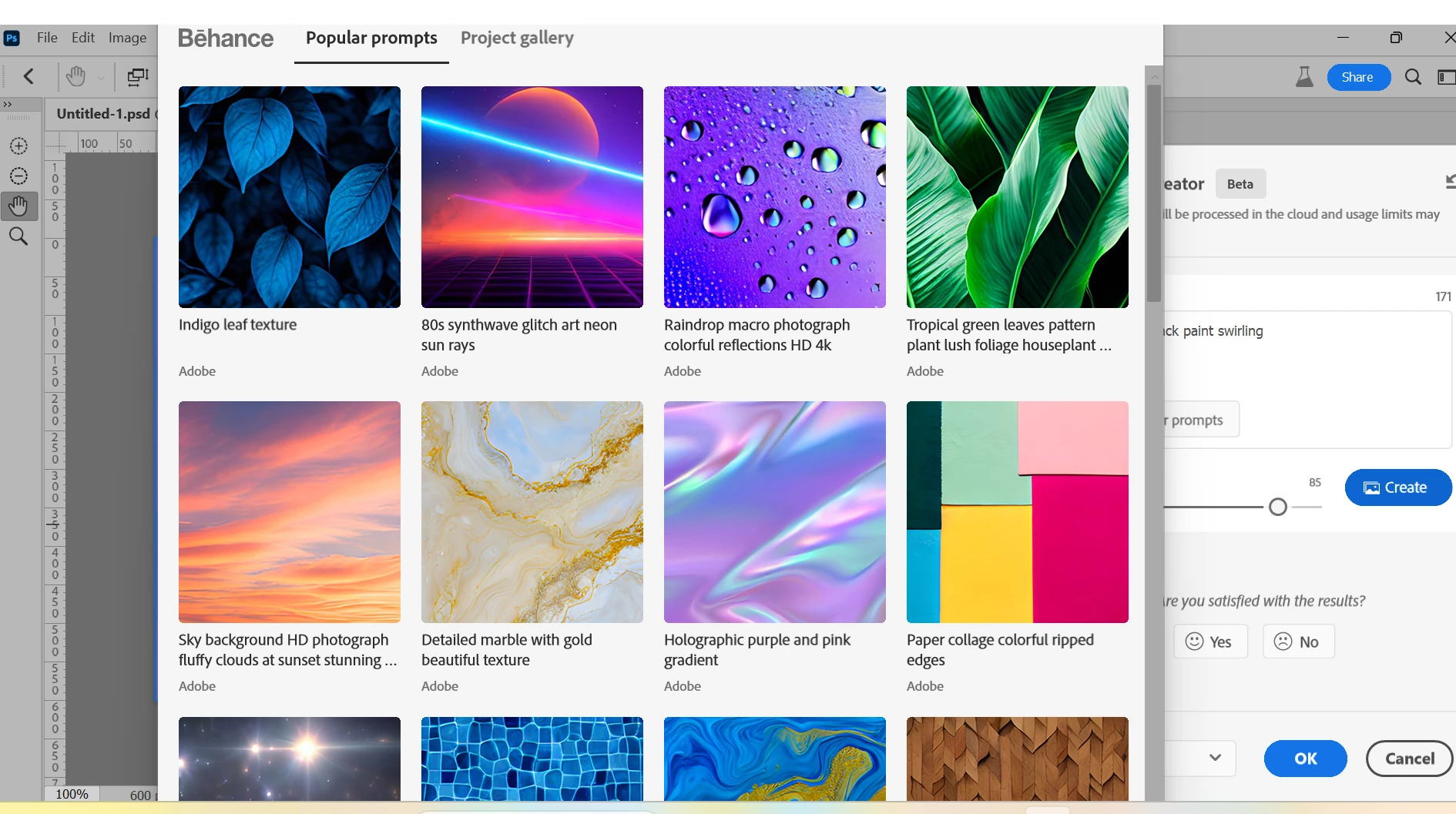Click the 'Detailed marble with gold' caption
Viewport: 1456px width, 814px height.
507,640
